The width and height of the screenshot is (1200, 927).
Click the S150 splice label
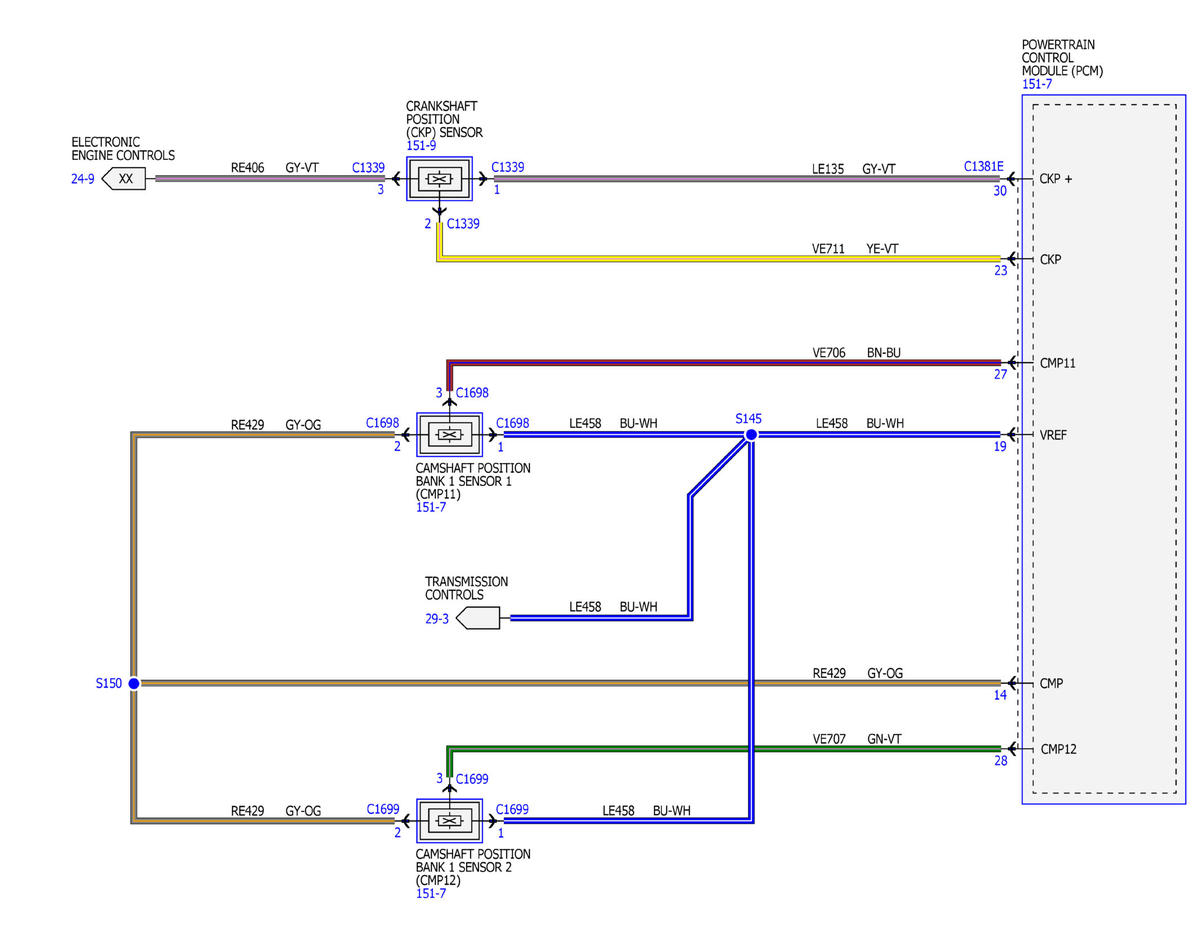click(109, 684)
